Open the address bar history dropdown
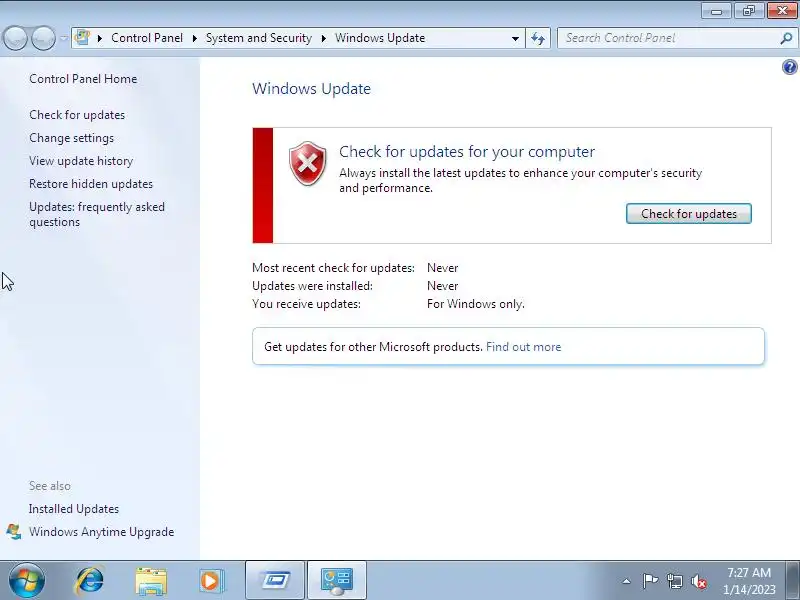 point(515,38)
